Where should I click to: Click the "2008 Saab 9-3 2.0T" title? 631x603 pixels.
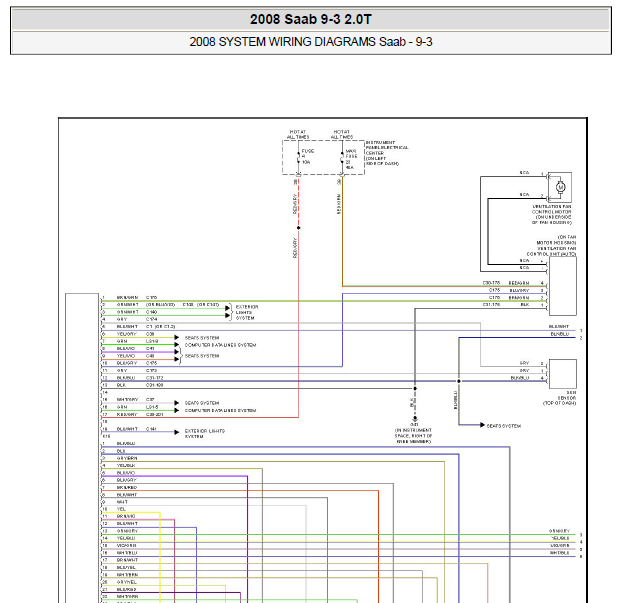[x=311, y=19]
